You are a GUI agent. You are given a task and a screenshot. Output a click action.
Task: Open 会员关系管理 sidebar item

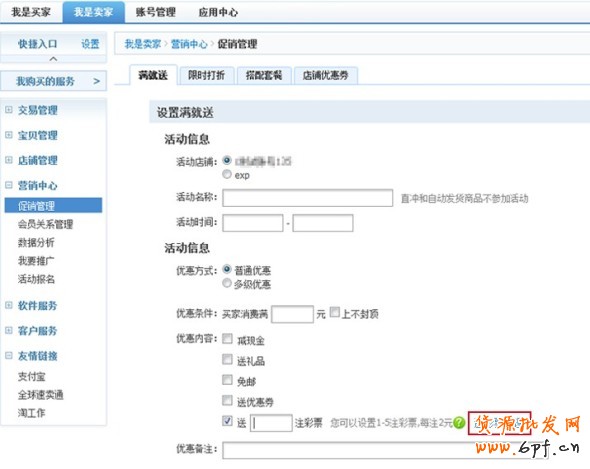click(x=46, y=224)
